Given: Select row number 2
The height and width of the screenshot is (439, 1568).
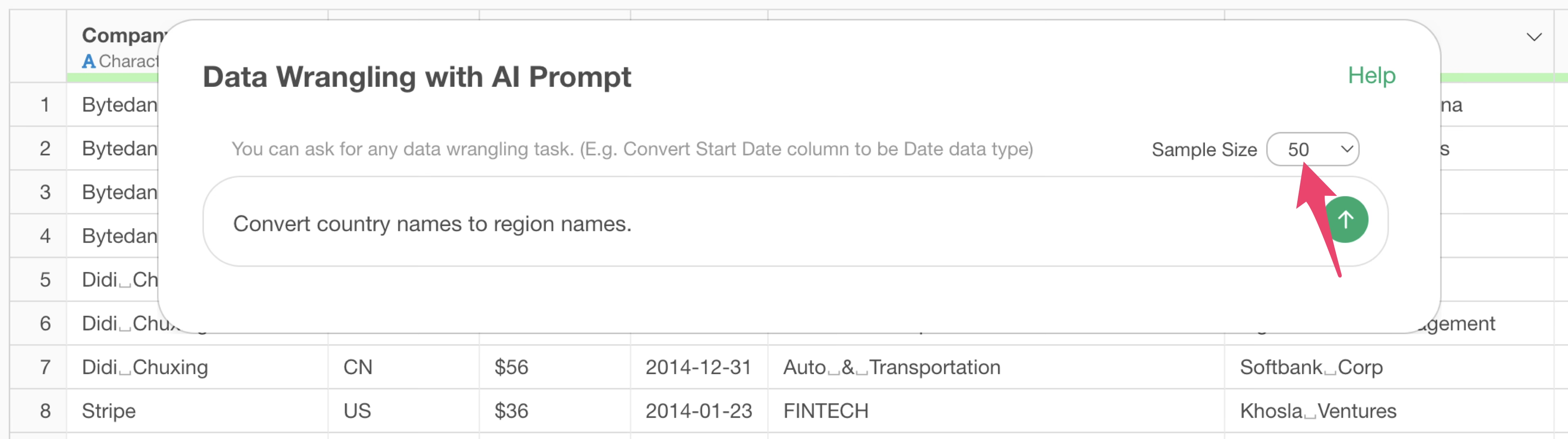Looking at the screenshot, I should tap(45, 149).
